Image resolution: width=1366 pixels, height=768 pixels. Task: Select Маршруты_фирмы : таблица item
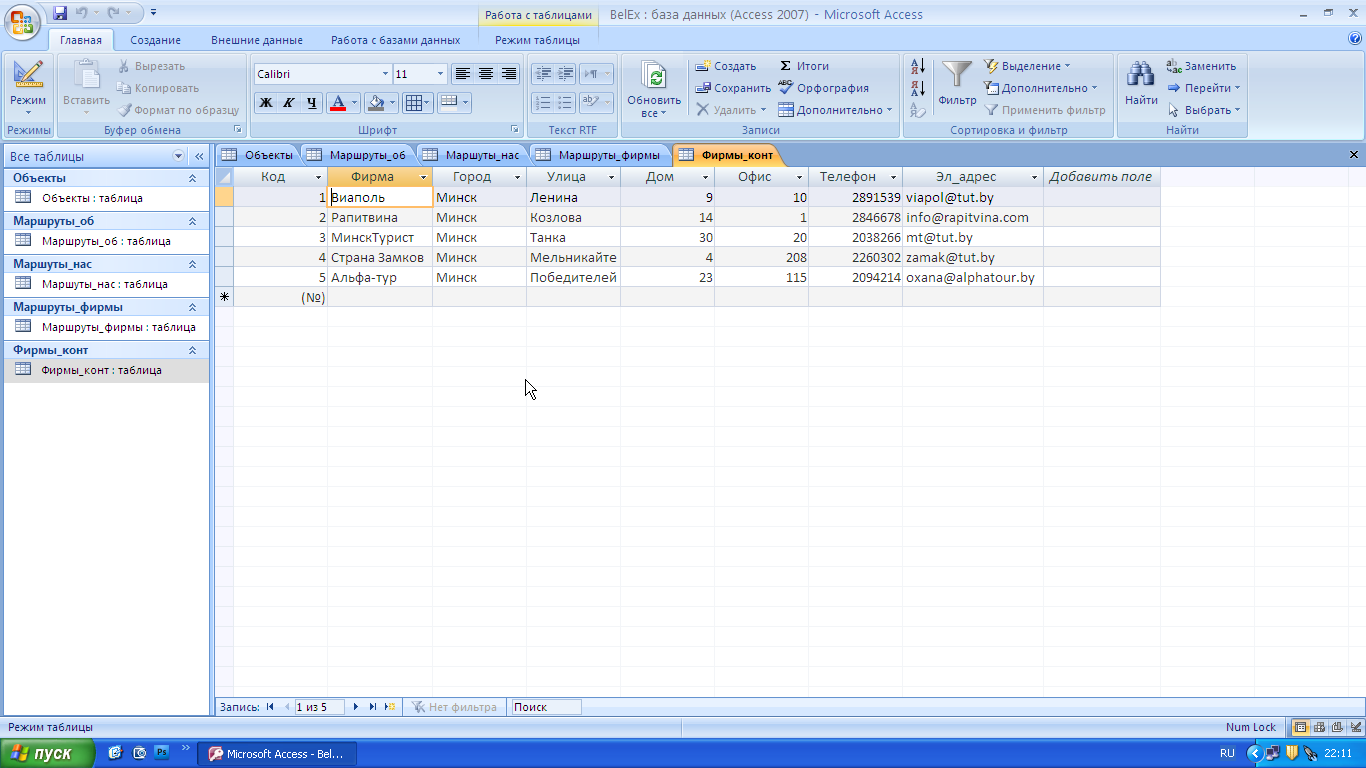point(105,327)
